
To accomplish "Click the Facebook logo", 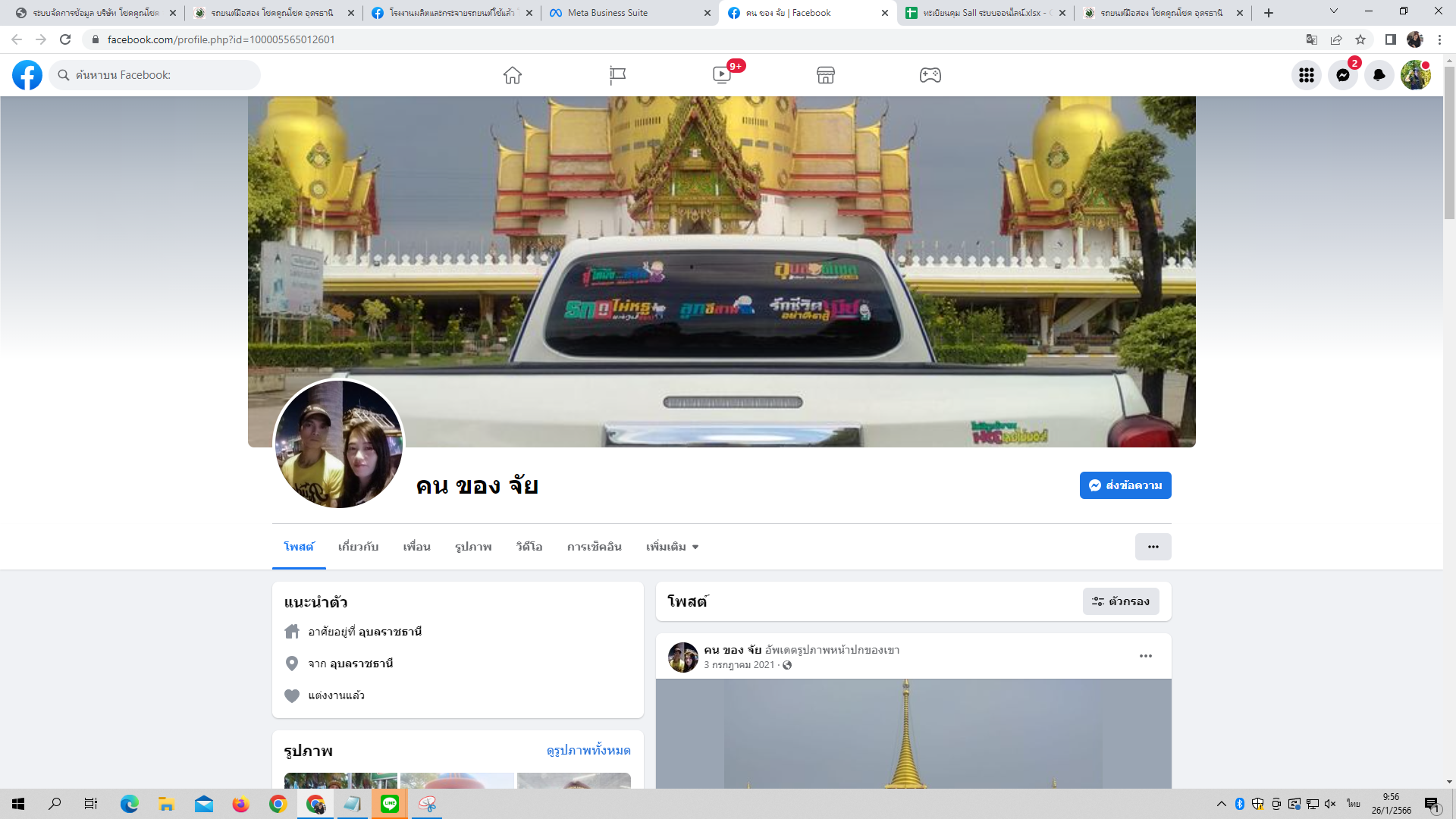I will click(27, 75).
